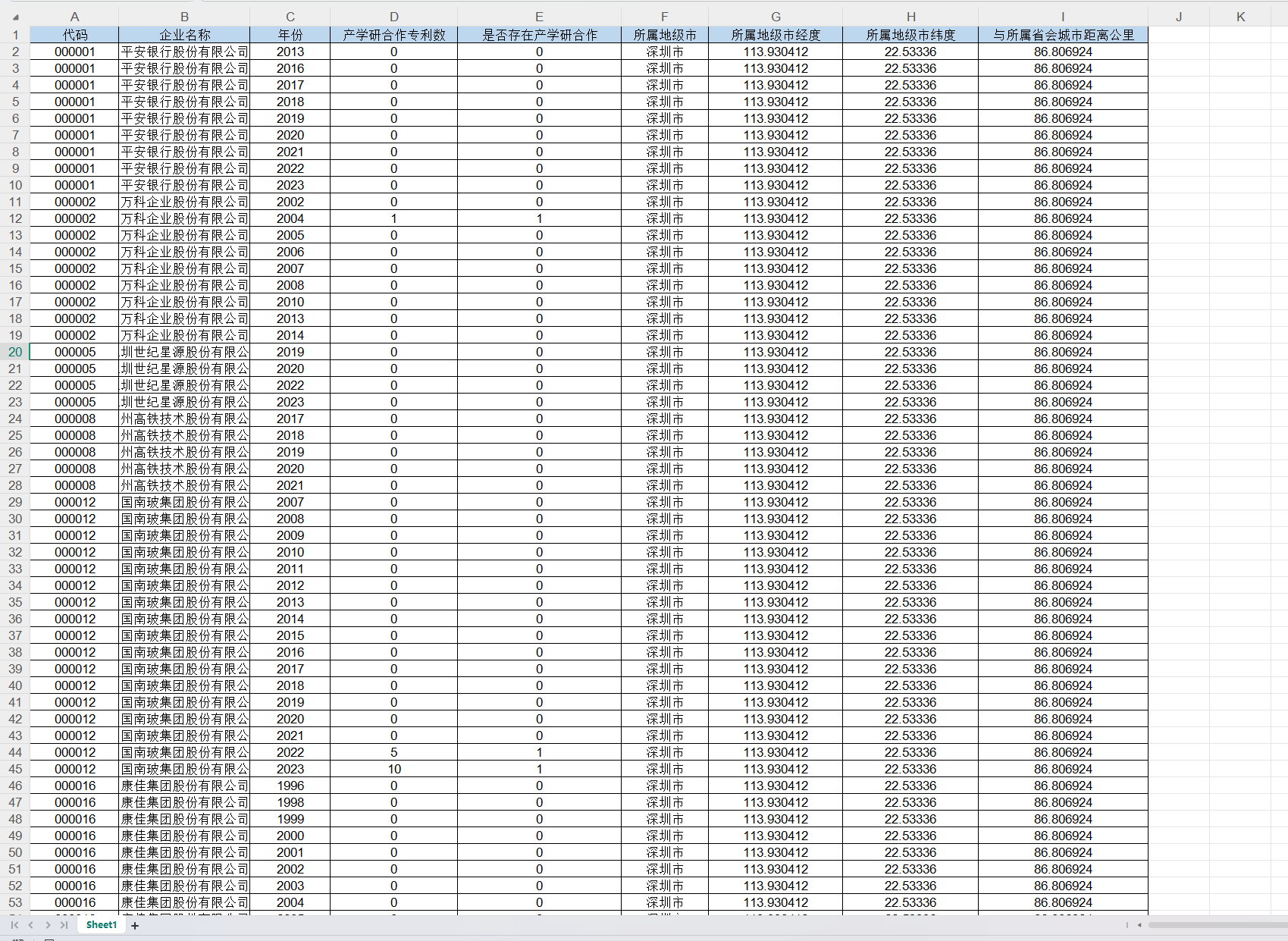
Task: Select code 000005 cell in the 2022 row
Action: click(x=74, y=385)
